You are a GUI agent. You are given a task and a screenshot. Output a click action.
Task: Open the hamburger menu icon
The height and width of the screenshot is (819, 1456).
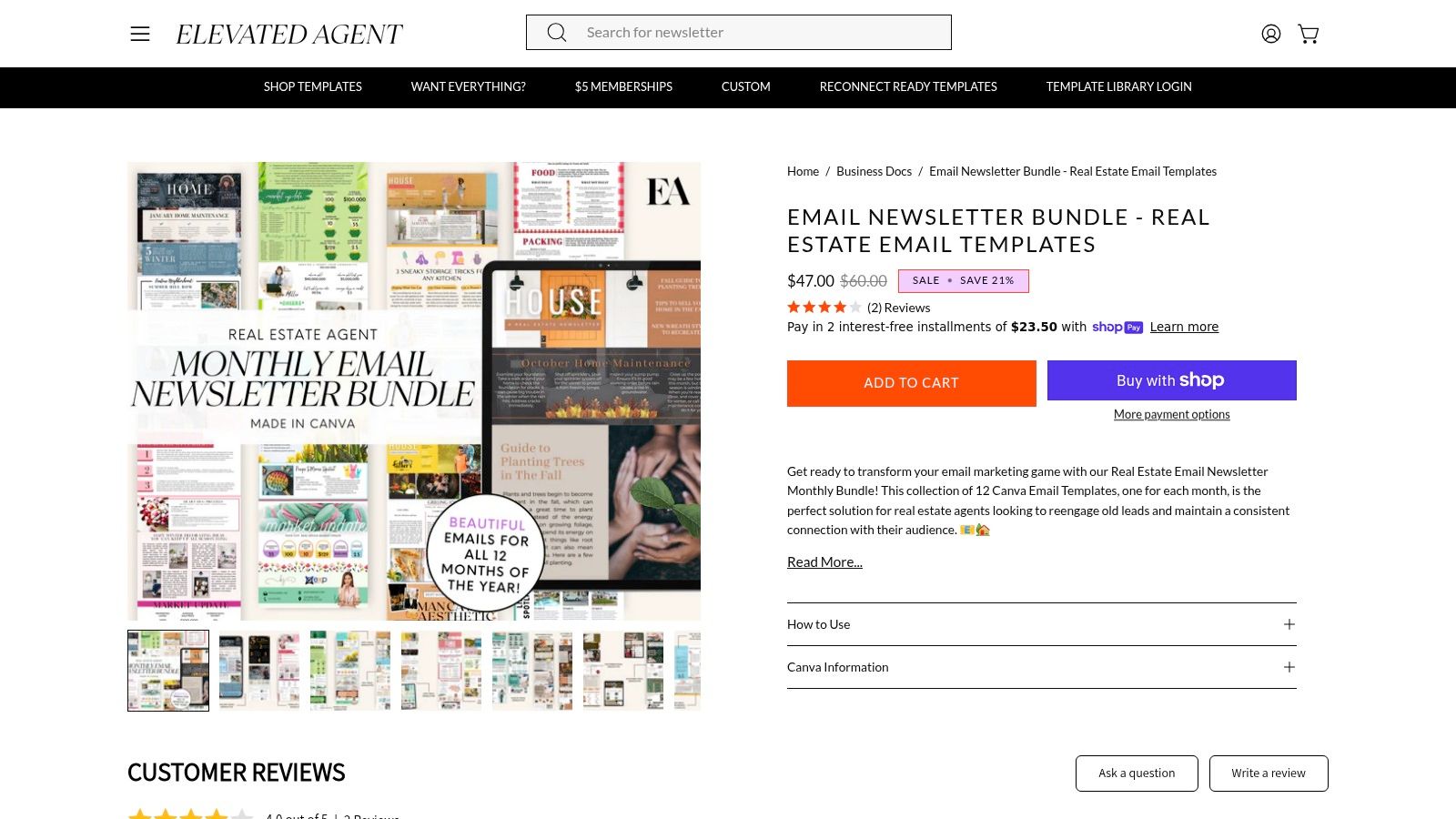click(x=140, y=34)
